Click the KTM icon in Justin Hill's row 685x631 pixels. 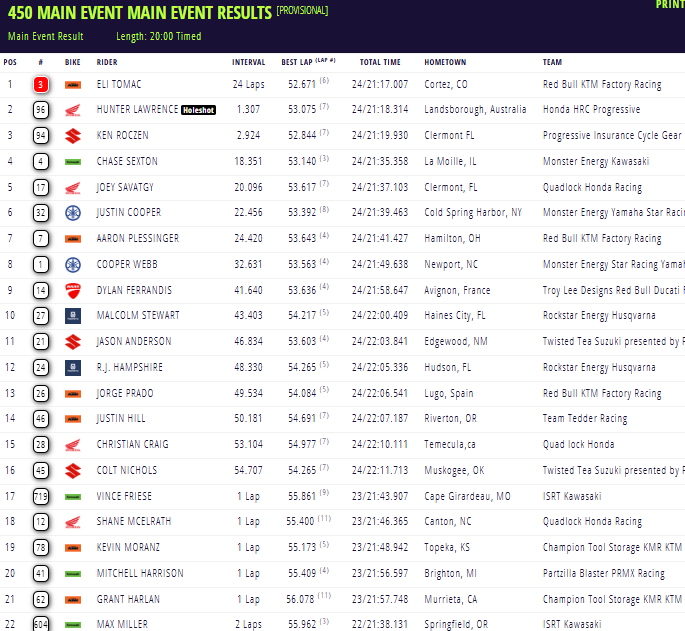pyautogui.click(x=73, y=419)
